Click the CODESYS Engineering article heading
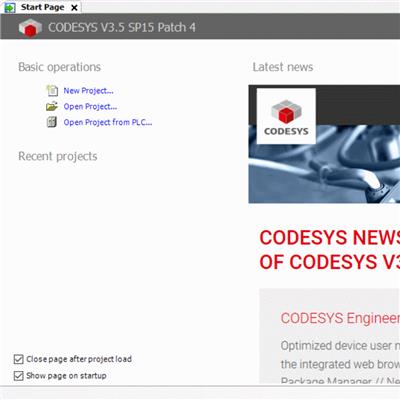This screenshot has height=400, width=400. pyautogui.click(x=340, y=318)
